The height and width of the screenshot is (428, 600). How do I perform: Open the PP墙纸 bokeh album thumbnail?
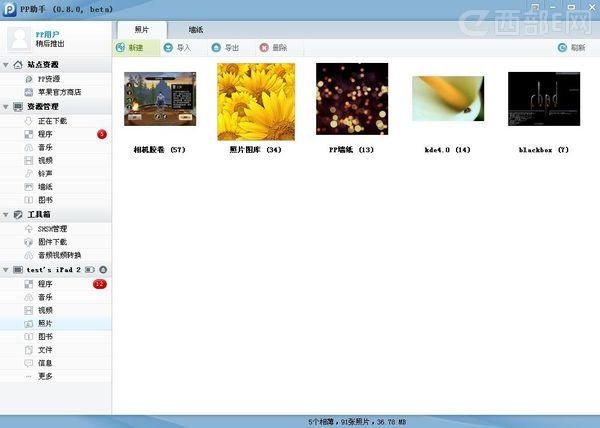coord(352,99)
